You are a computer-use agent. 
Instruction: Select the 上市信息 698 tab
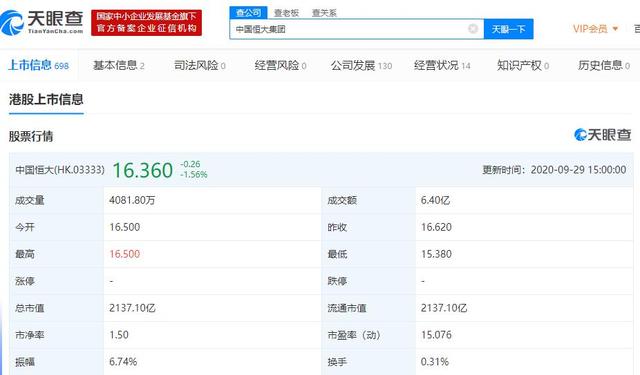click(x=38, y=65)
